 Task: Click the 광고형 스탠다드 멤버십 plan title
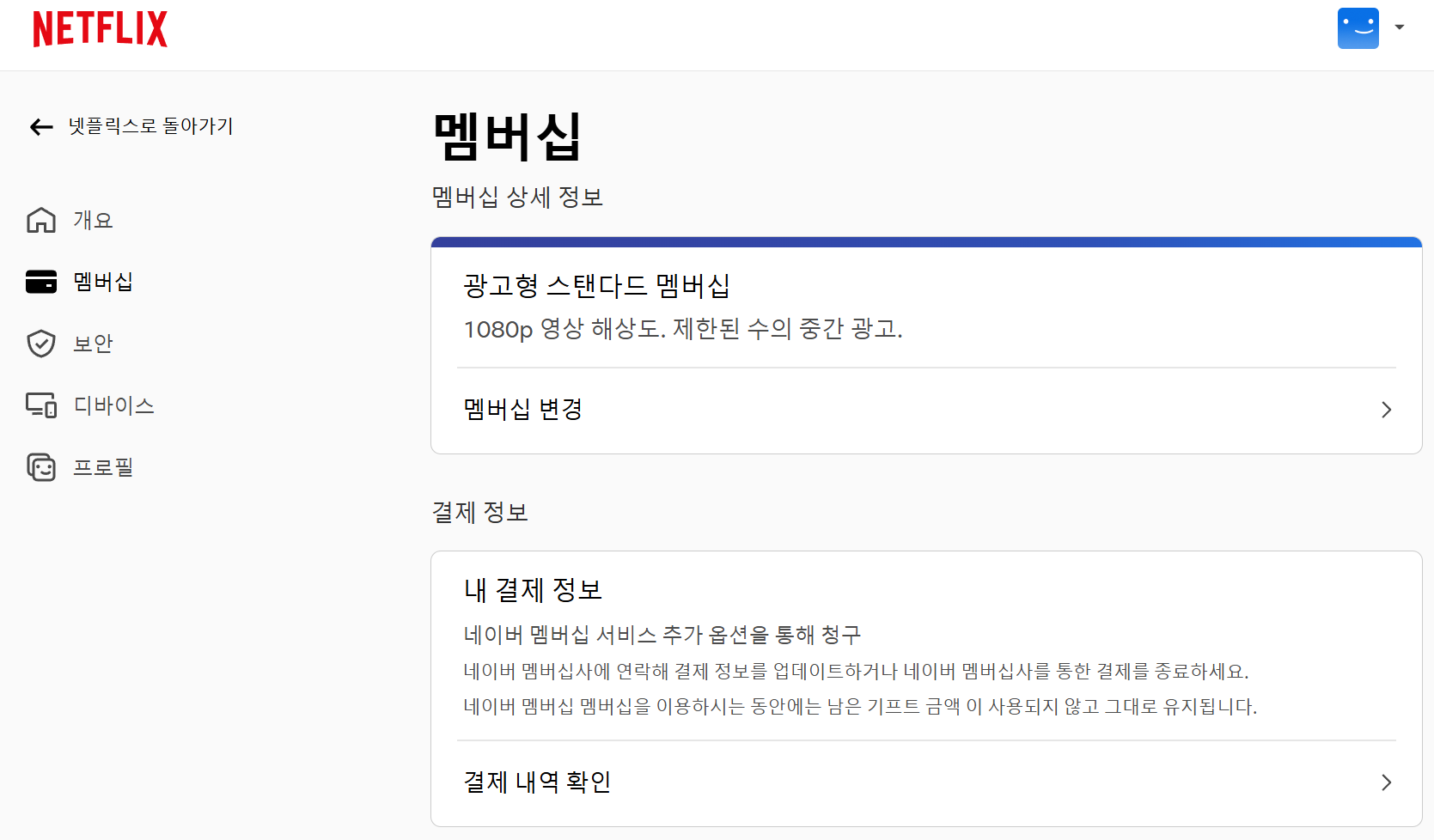click(x=597, y=285)
